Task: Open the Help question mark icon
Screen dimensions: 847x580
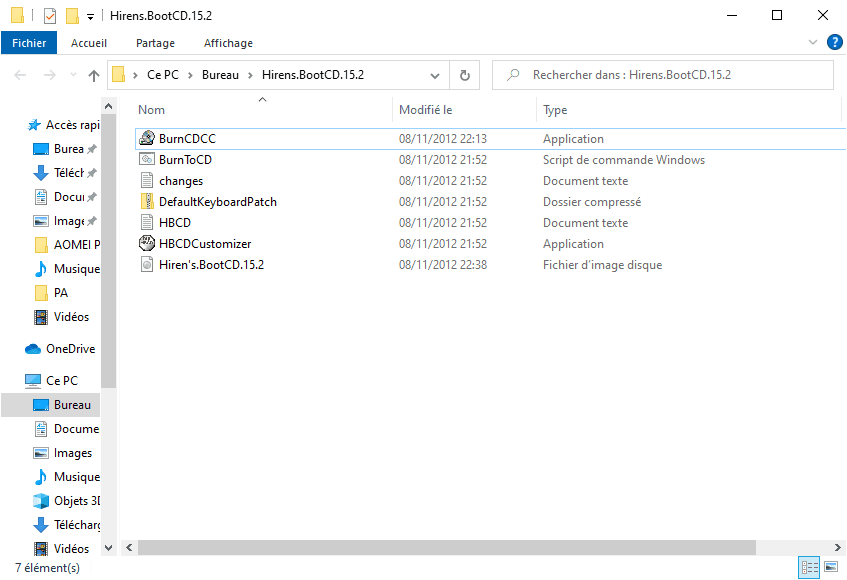Action: click(x=835, y=42)
